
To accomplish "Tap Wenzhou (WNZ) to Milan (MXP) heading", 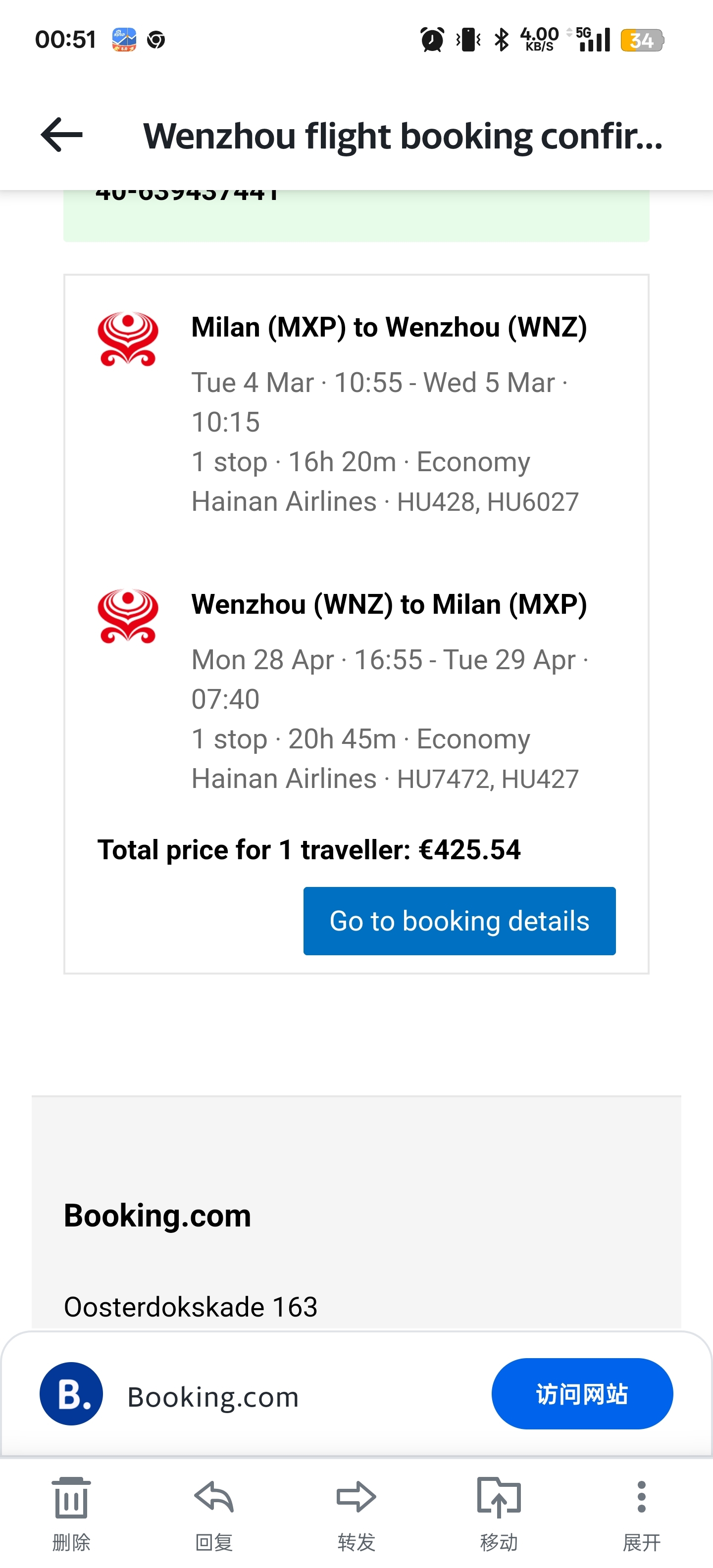I will coord(389,604).
